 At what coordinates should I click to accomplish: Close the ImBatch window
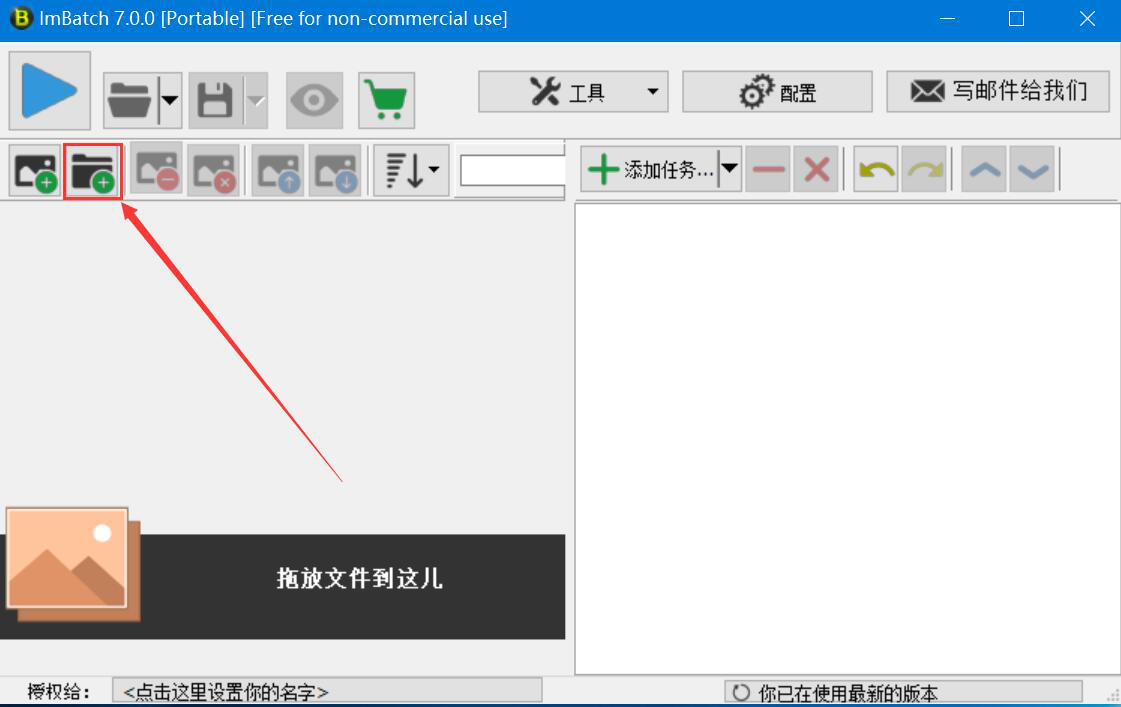(x=1087, y=19)
